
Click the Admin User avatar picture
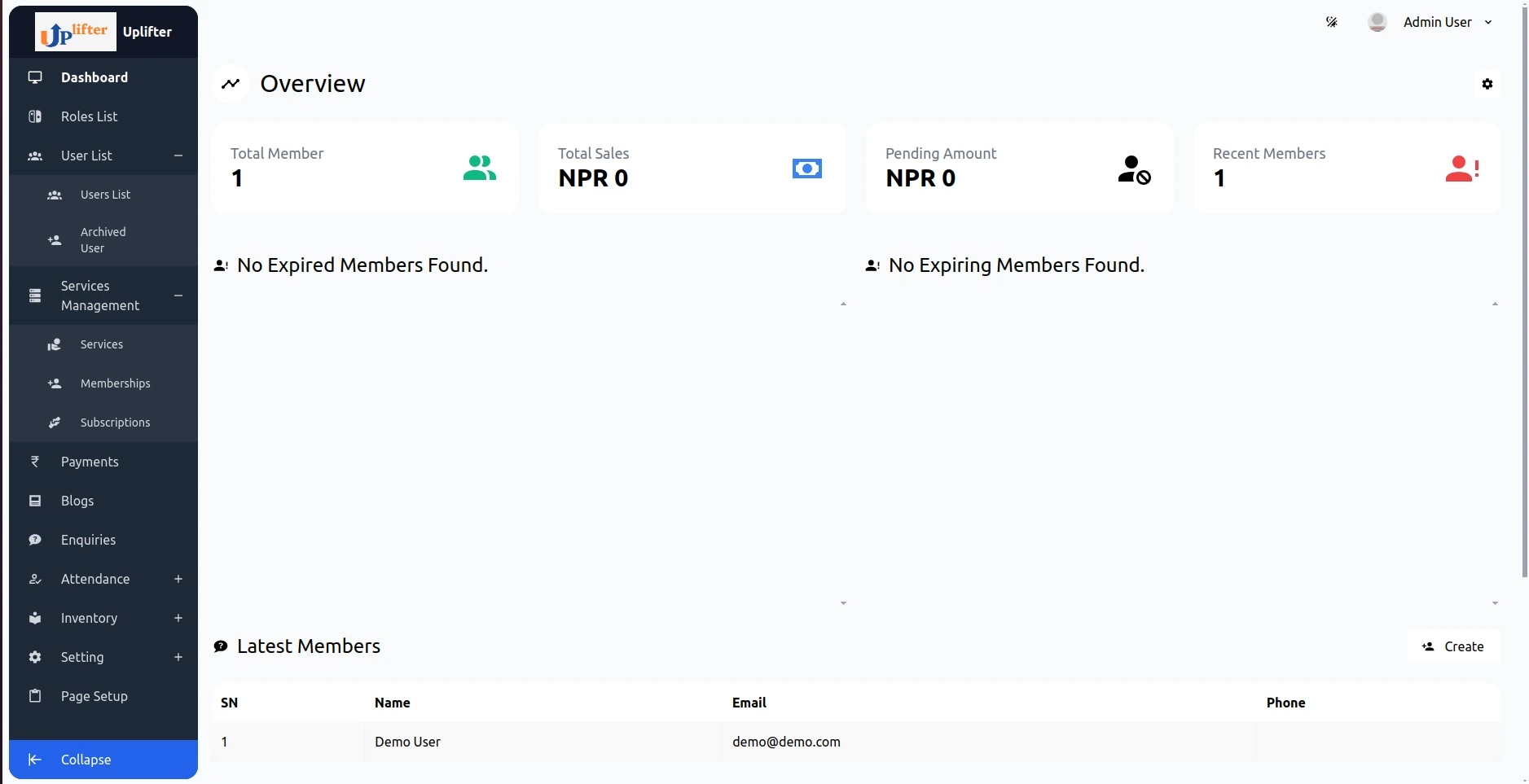pos(1377,22)
